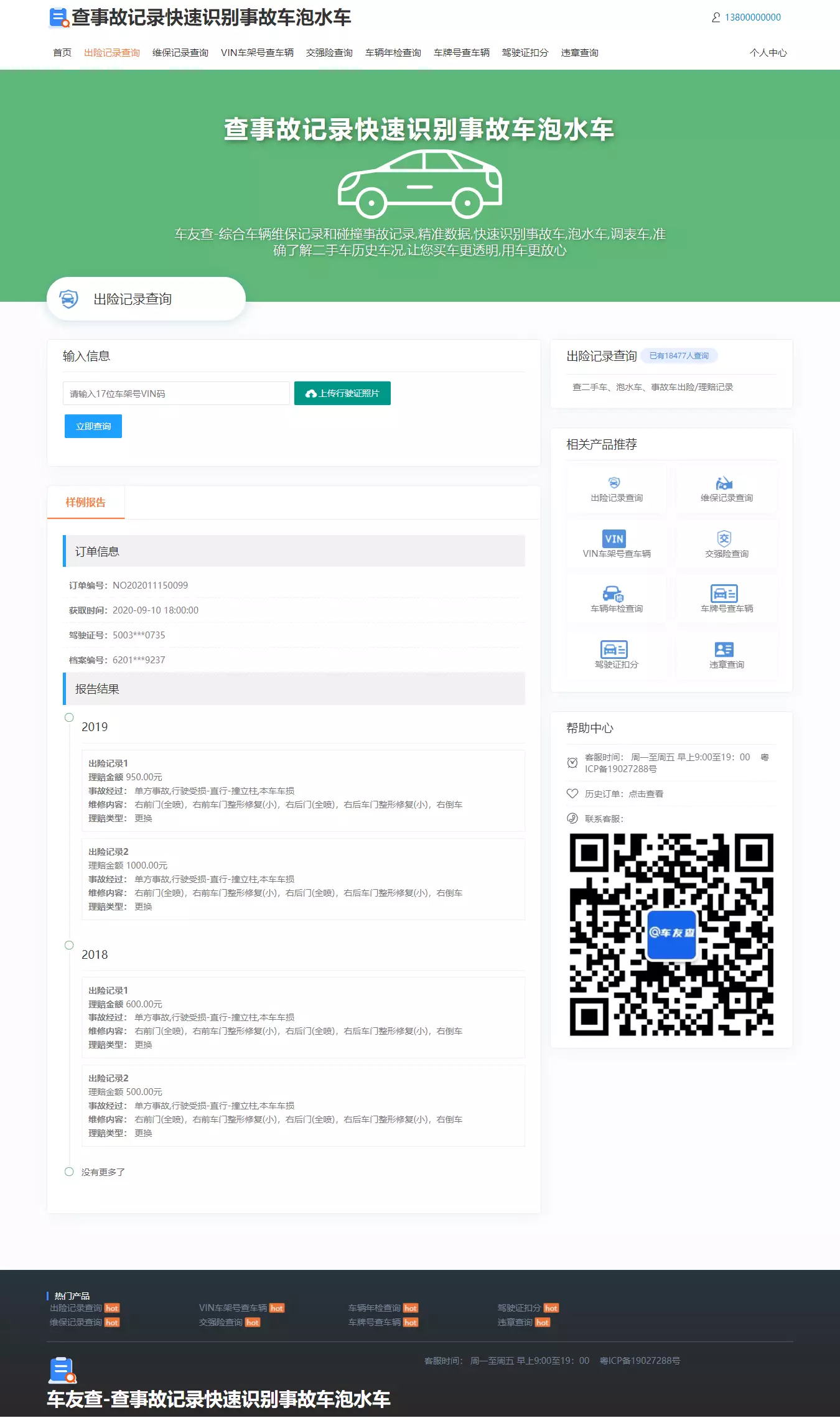This screenshot has width=840, height=1418.
Task: Click the heart icon beside 历史订单
Action: tap(572, 793)
